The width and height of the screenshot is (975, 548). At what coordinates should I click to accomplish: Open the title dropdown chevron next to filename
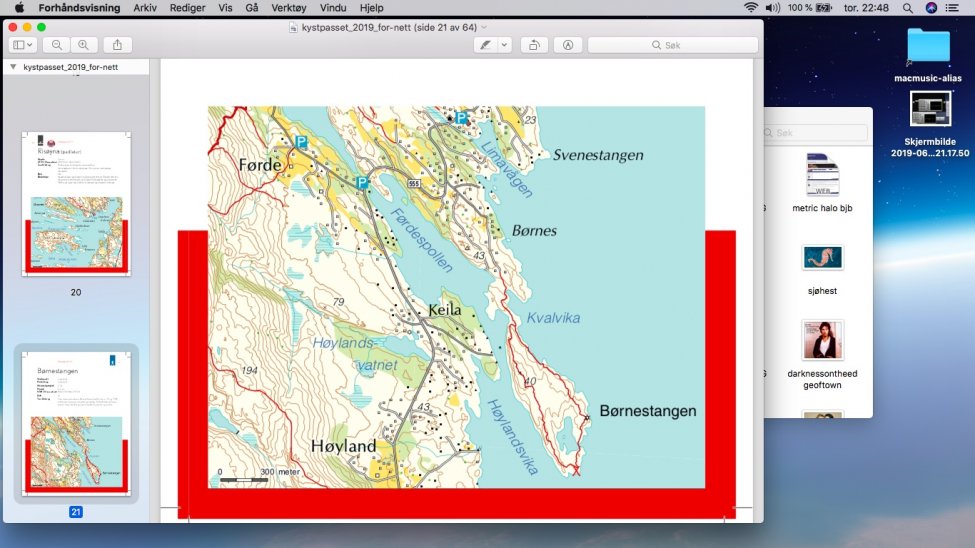tap(484, 27)
